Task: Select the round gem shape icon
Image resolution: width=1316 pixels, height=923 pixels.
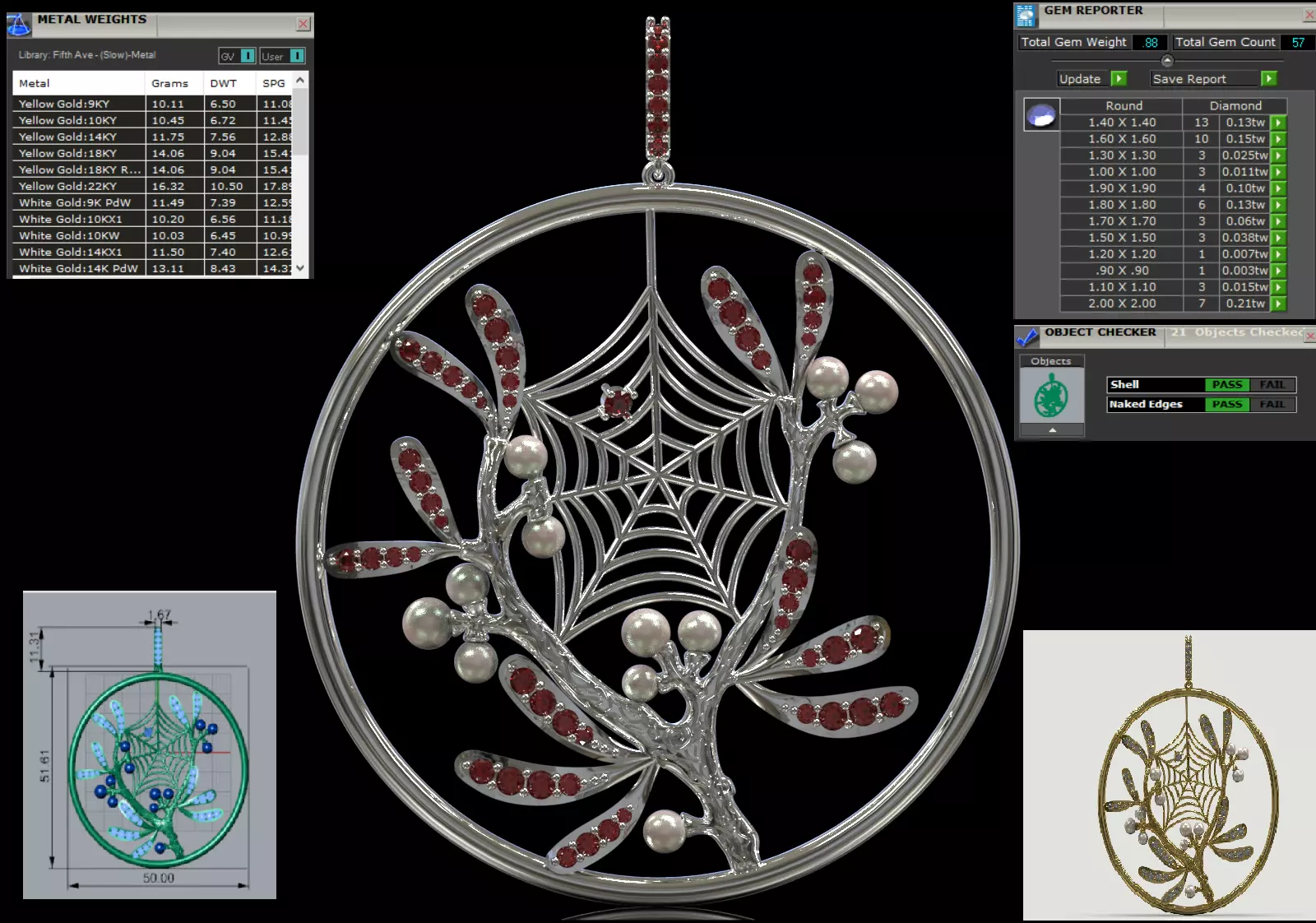Action: pyautogui.click(x=1041, y=115)
